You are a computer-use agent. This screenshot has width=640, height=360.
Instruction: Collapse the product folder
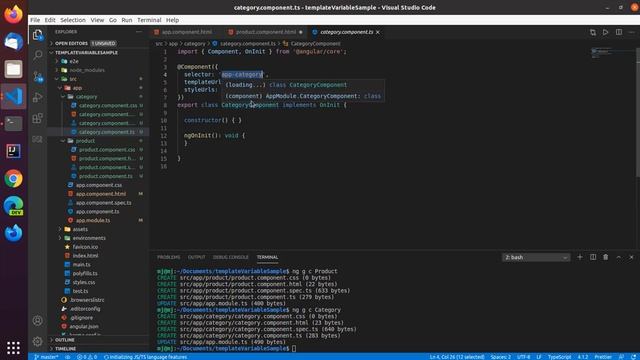click(85, 141)
